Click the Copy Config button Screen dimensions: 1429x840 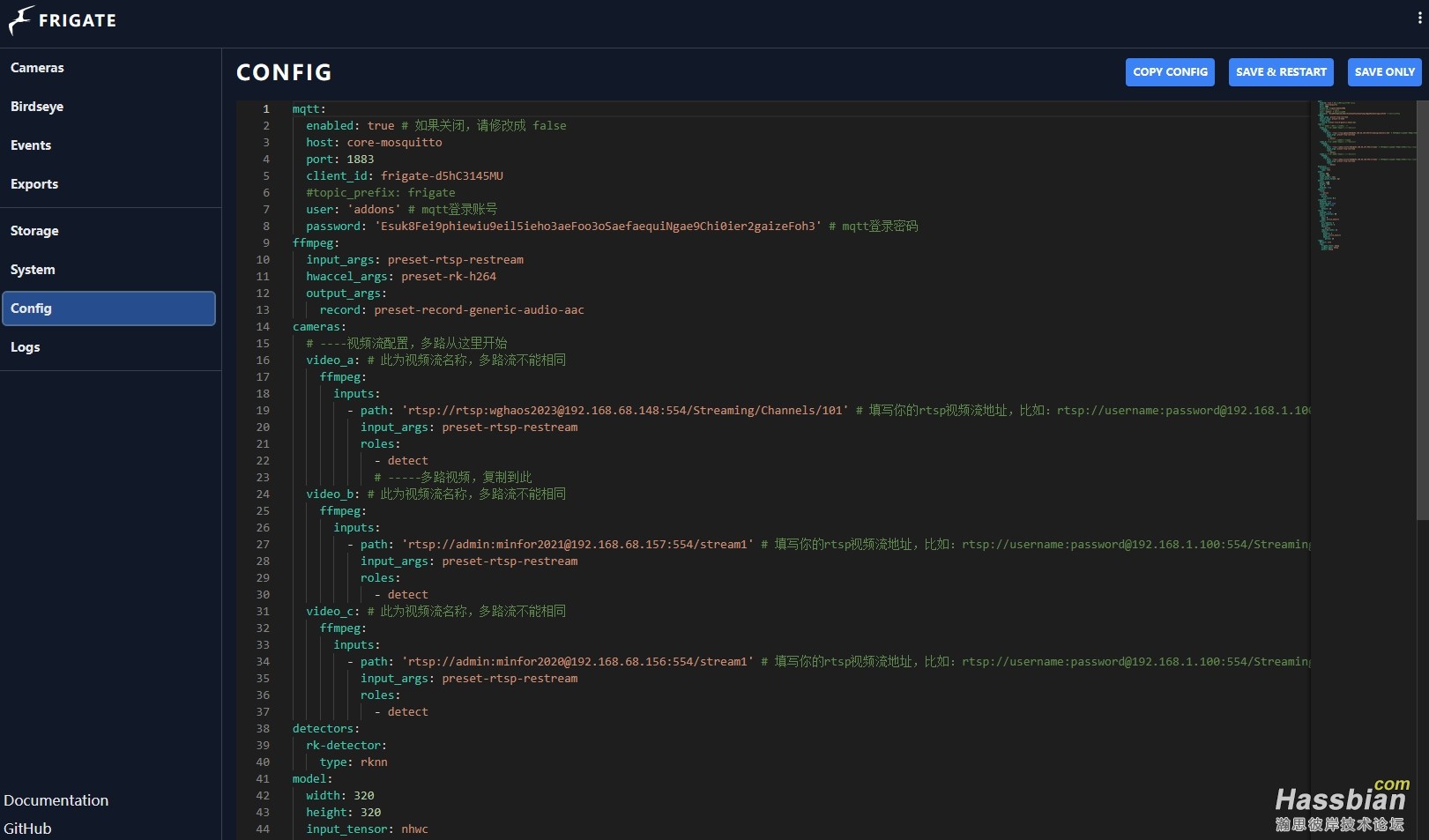click(1170, 72)
